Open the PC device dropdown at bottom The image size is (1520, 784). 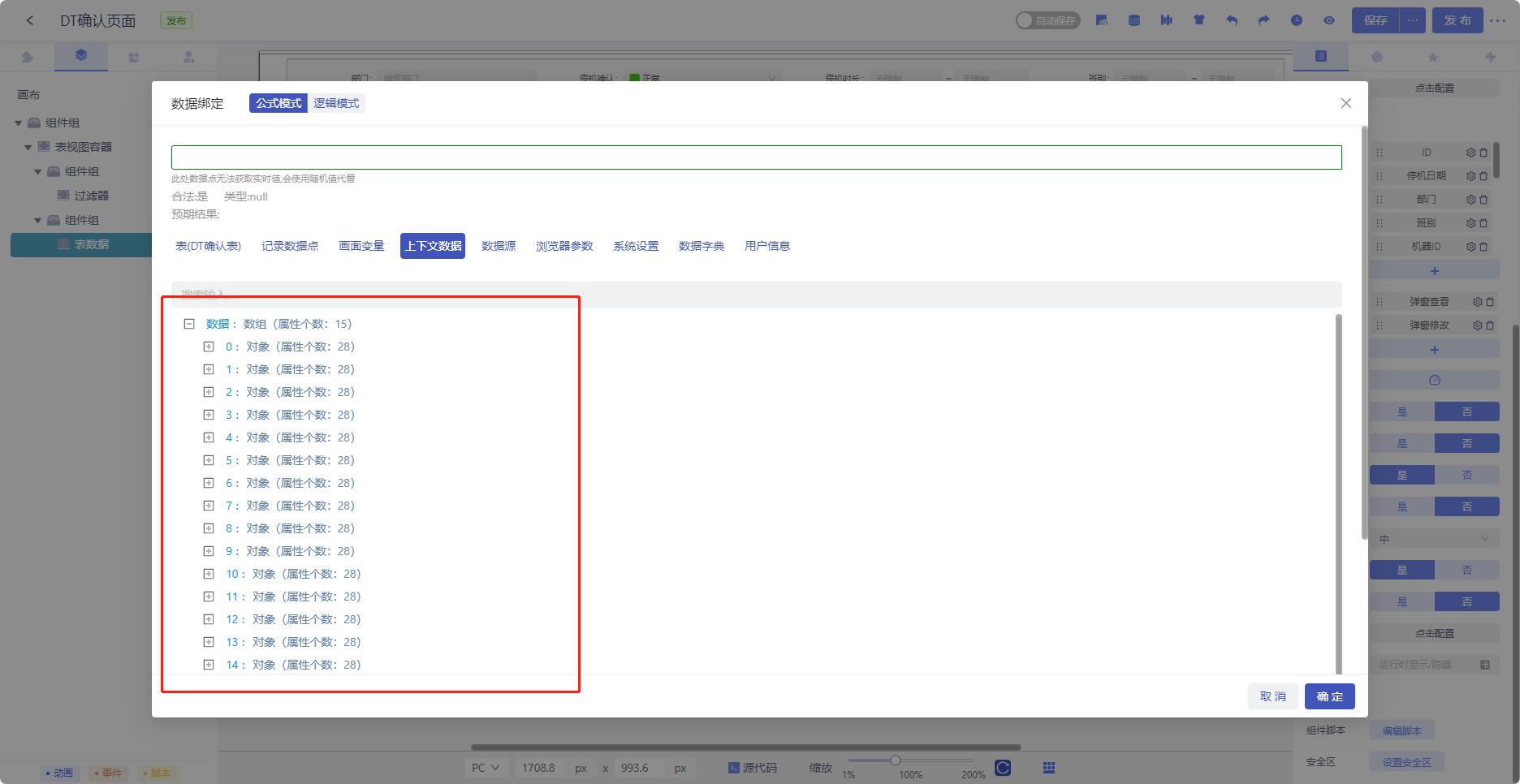(x=486, y=768)
